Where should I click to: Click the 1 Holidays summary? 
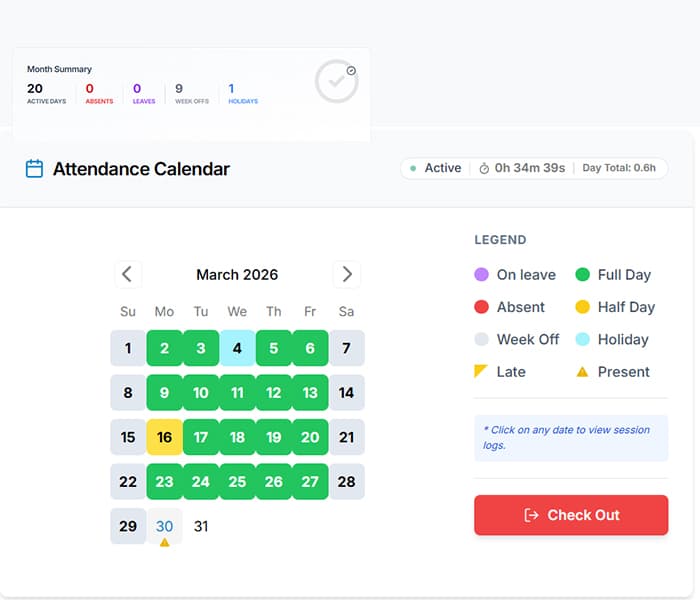pos(243,93)
